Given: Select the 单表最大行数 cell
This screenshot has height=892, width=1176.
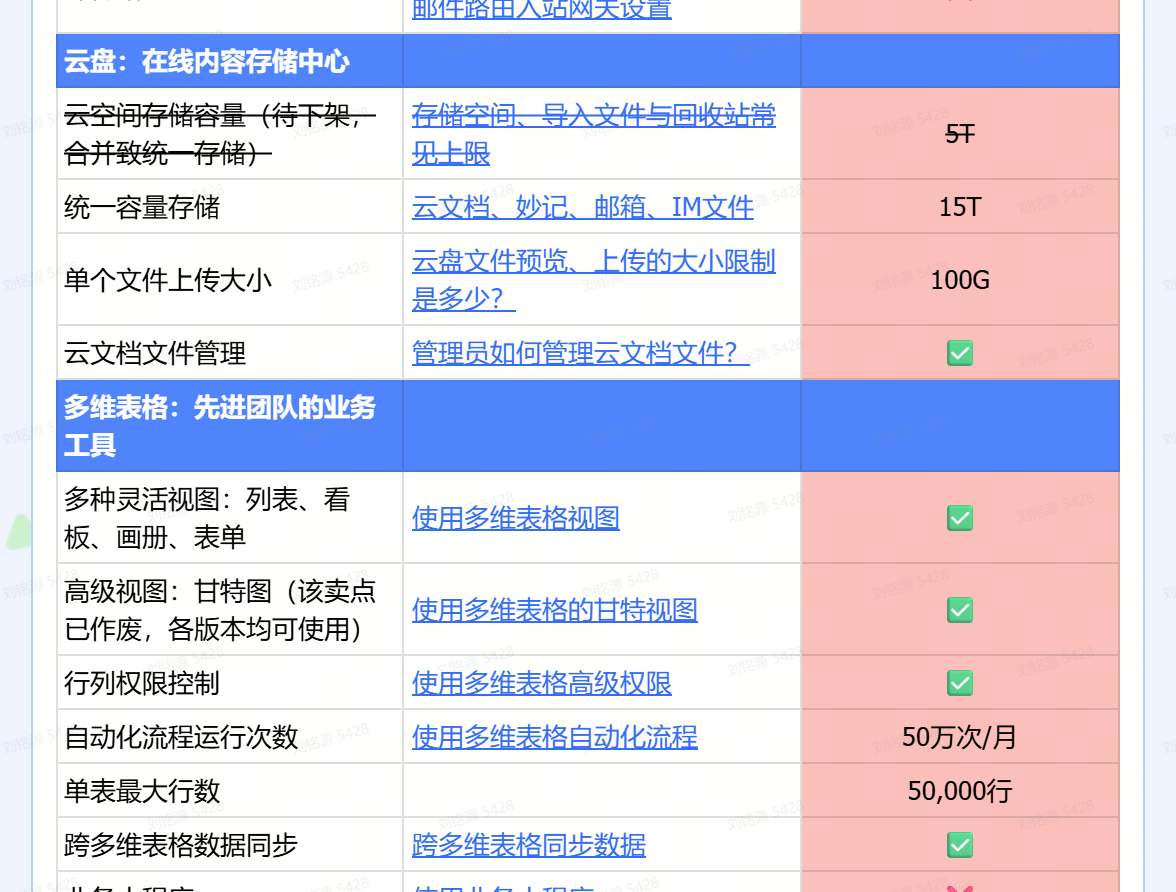Looking at the screenshot, I should point(230,791).
